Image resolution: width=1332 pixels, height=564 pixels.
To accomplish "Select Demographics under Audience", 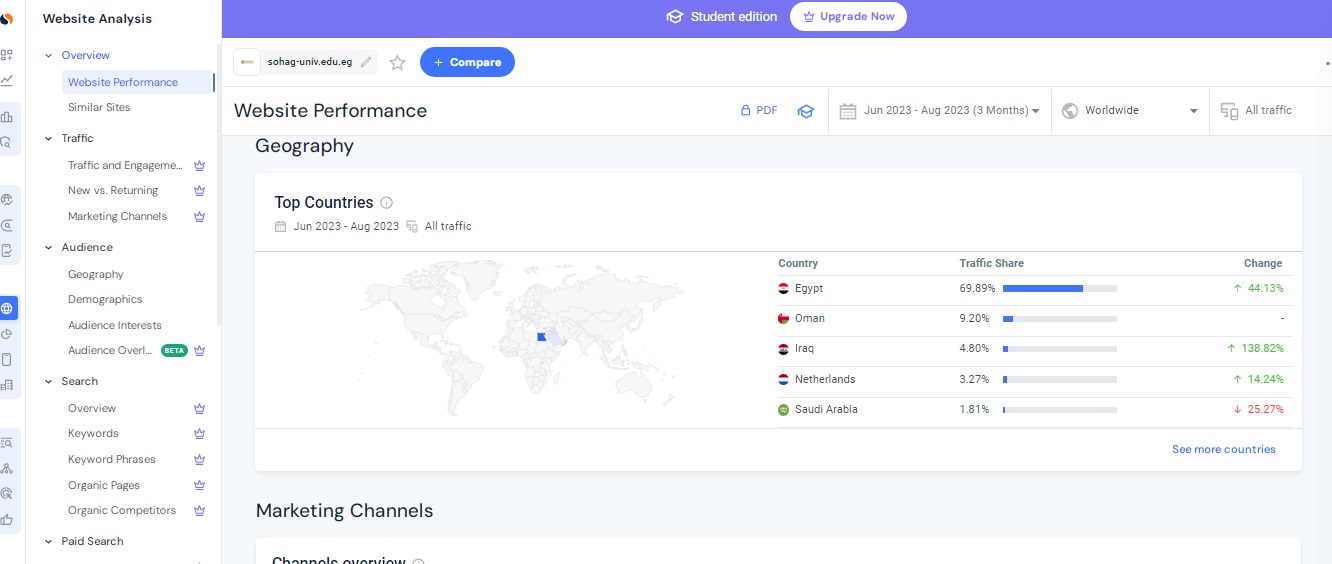I will click(105, 299).
